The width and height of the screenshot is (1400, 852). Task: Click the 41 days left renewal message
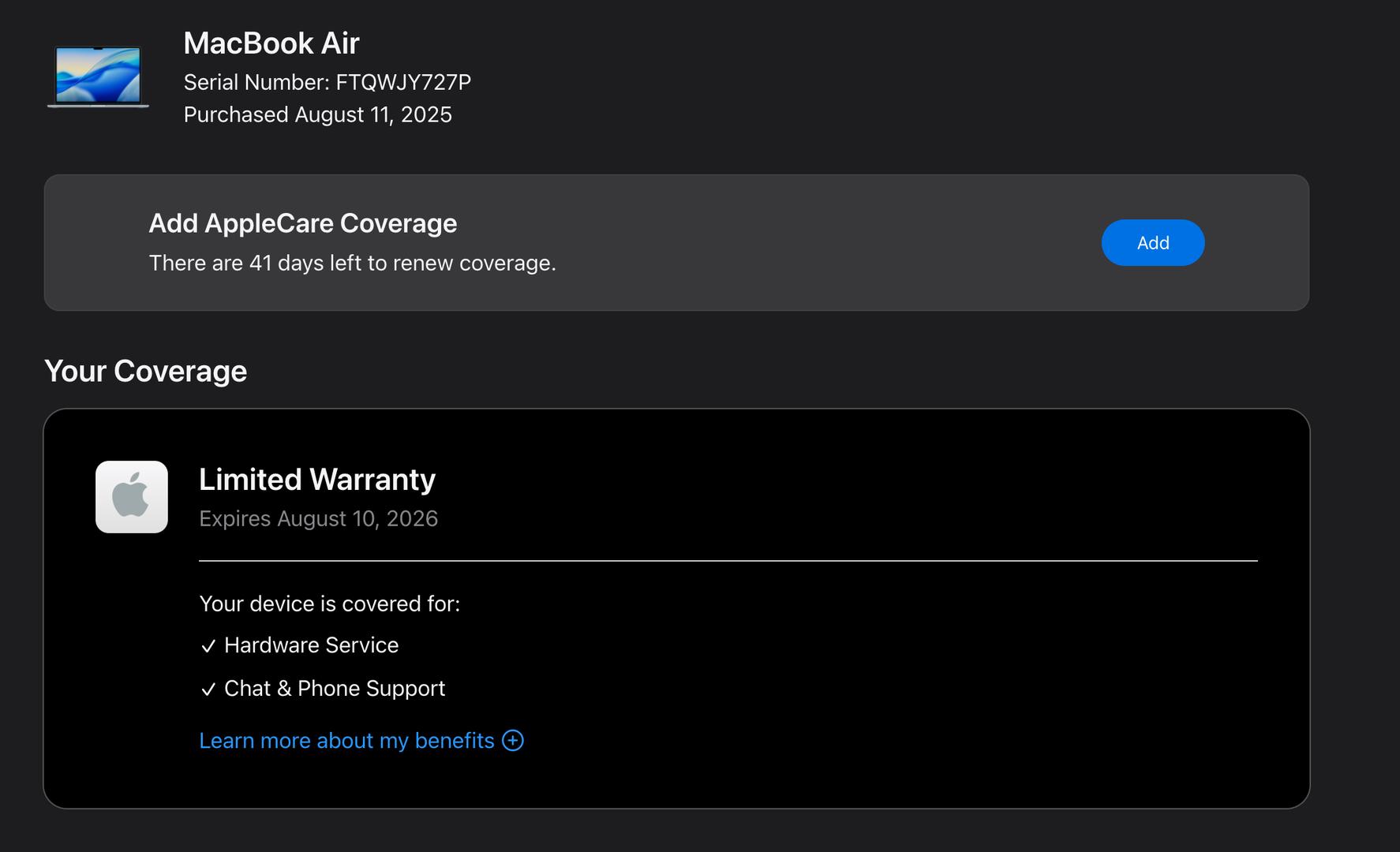tap(352, 263)
